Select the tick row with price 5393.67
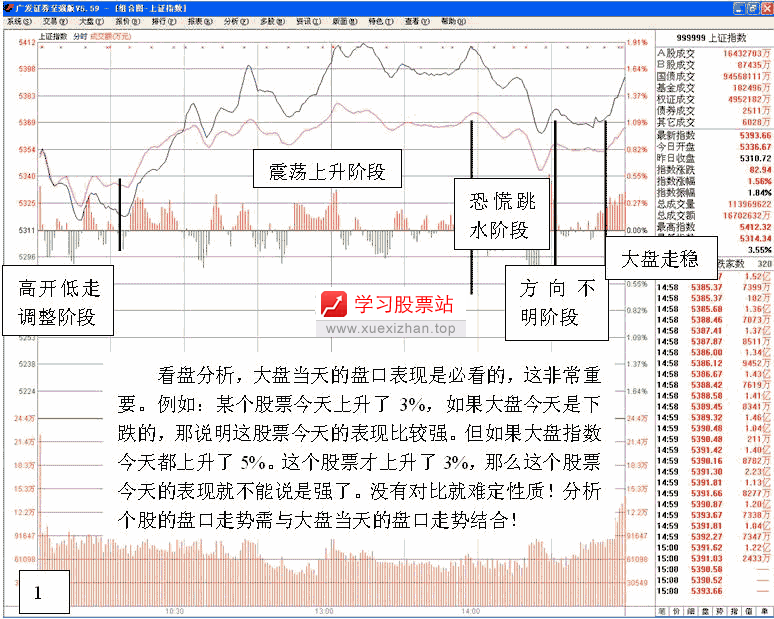Image resolution: width=774 pixels, height=619 pixels. 713,515
